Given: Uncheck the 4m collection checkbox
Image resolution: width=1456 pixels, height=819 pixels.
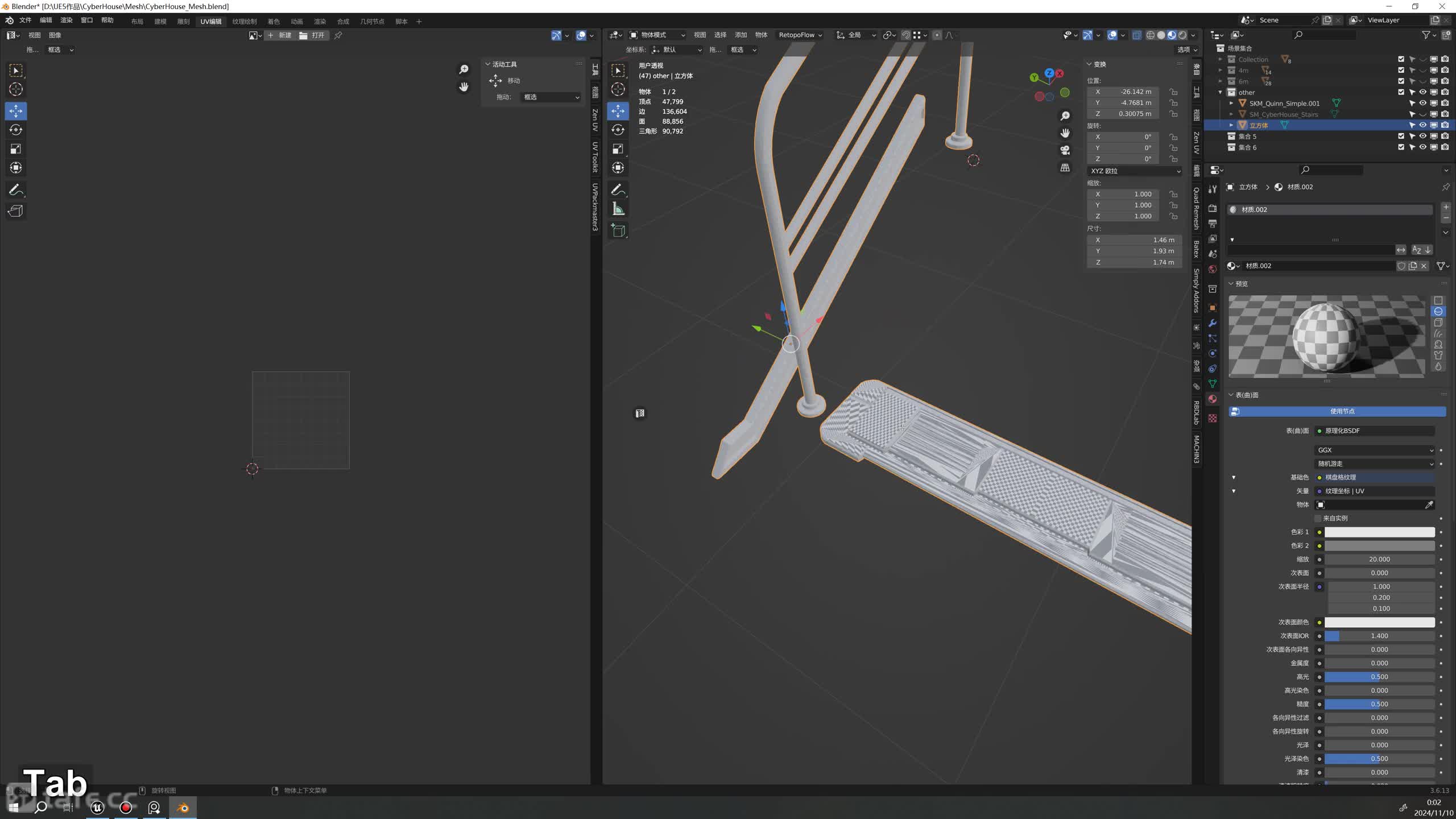Looking at the screenshot, I should (x=1401, y=70).
